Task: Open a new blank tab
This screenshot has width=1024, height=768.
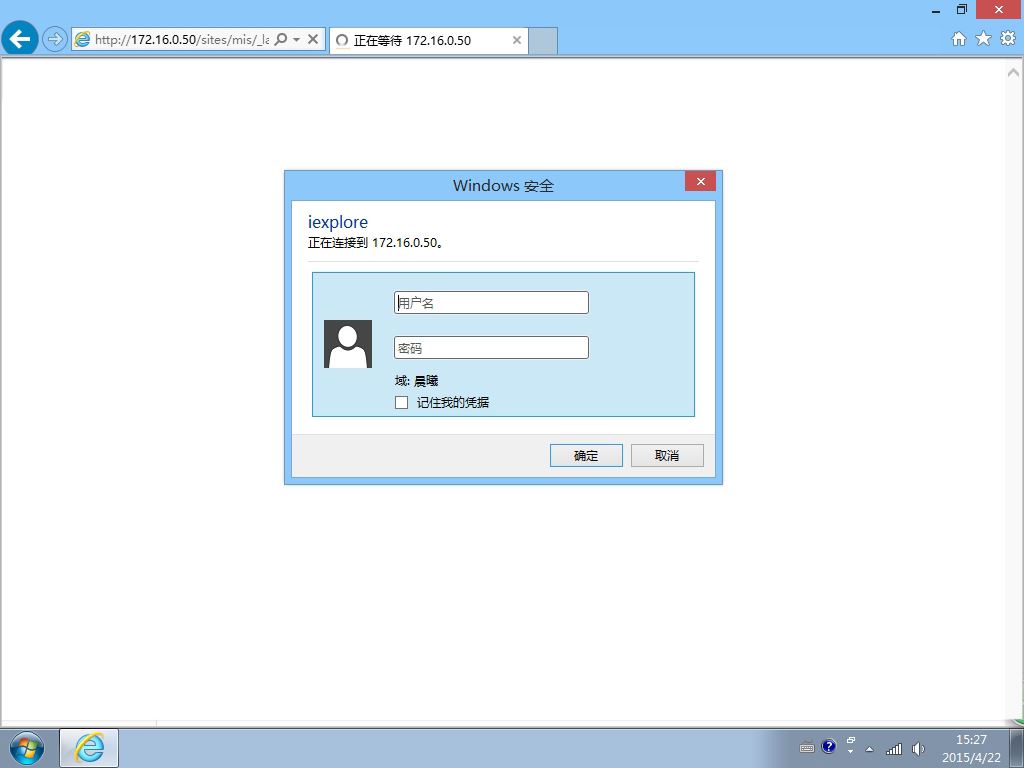Action: 543,40
